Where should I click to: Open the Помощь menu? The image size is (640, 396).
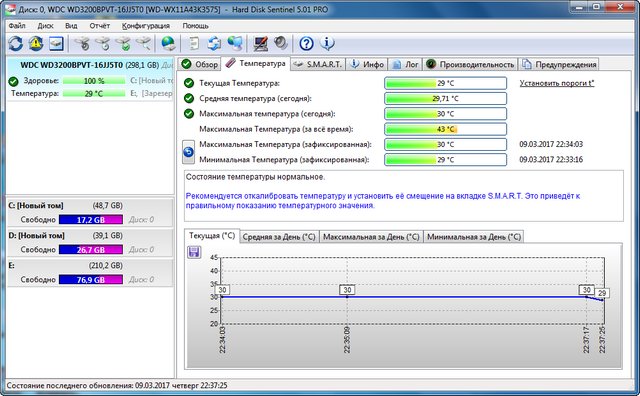pyautogui.click(x=196, y=26)
